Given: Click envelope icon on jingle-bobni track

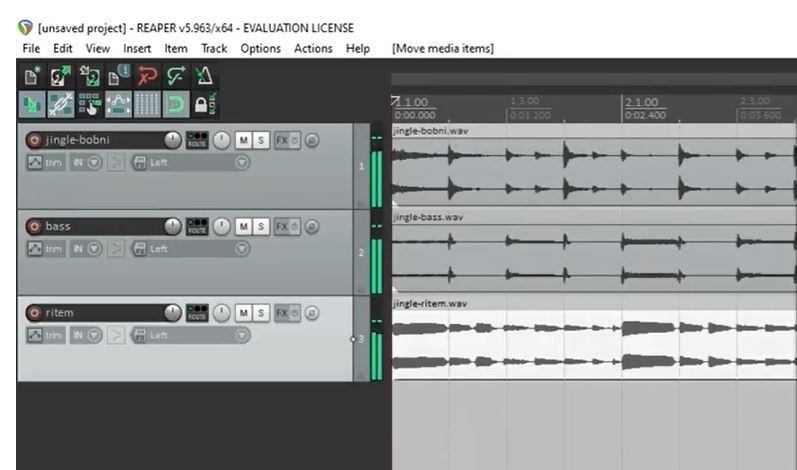Looking at the screenshot, I should [35, 163].
